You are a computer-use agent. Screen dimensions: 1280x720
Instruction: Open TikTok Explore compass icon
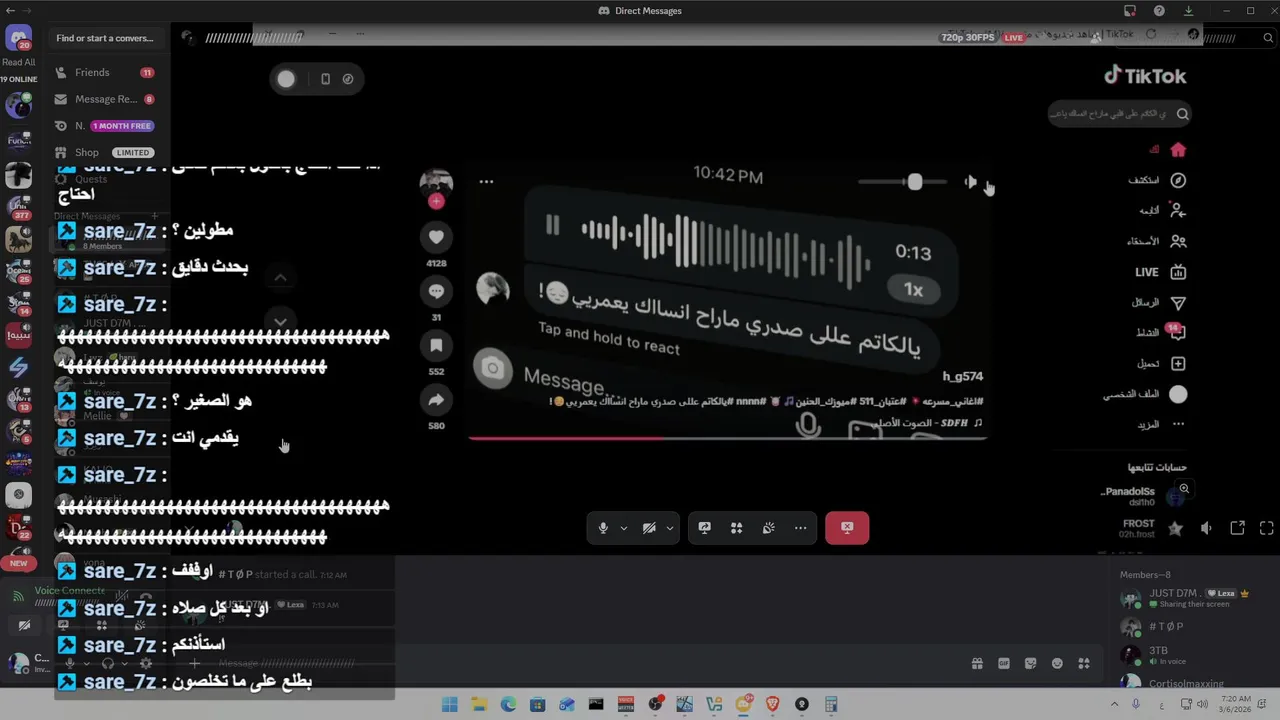tap(1178, 180)
